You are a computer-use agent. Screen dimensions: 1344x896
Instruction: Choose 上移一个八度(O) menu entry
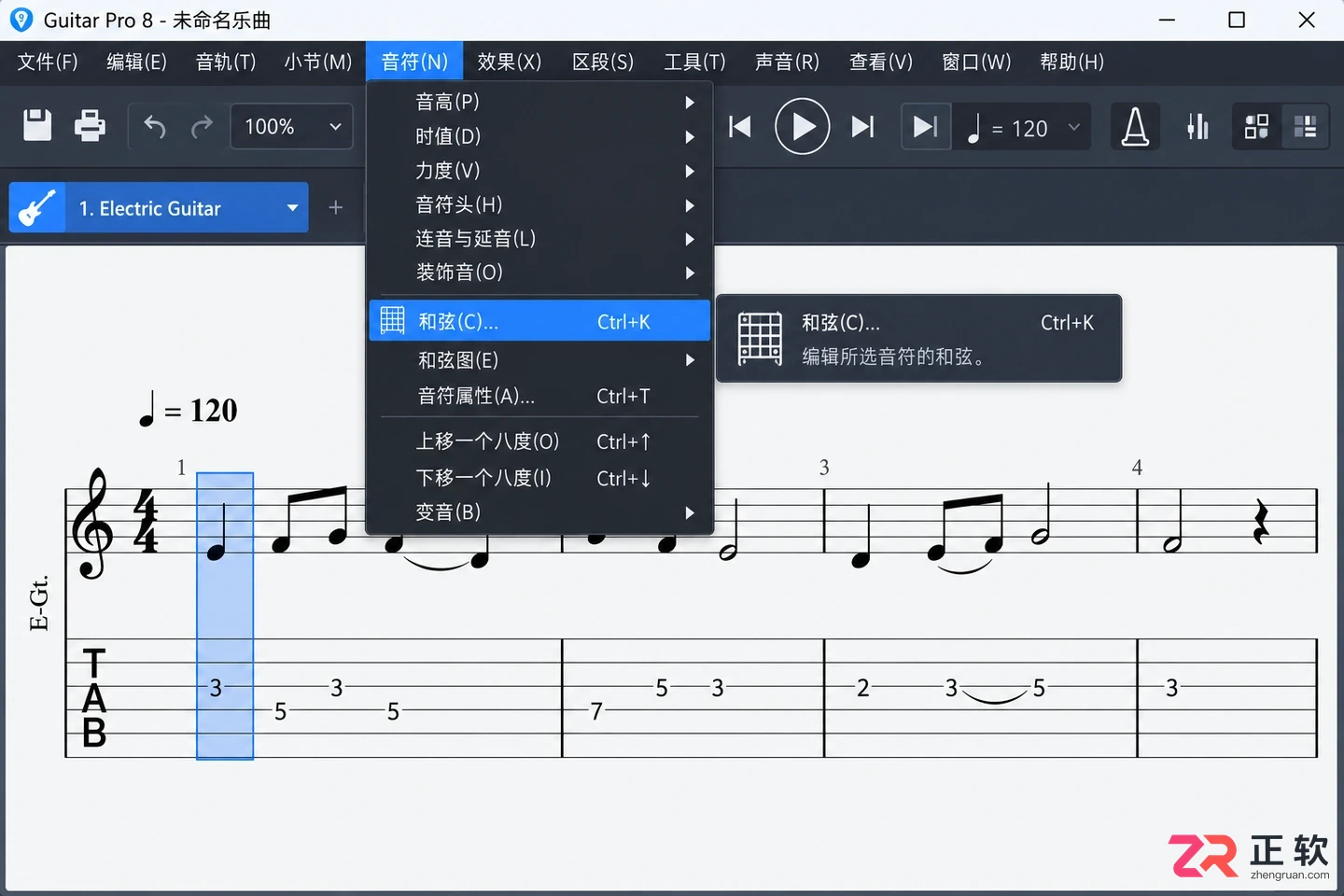point(539,441)
